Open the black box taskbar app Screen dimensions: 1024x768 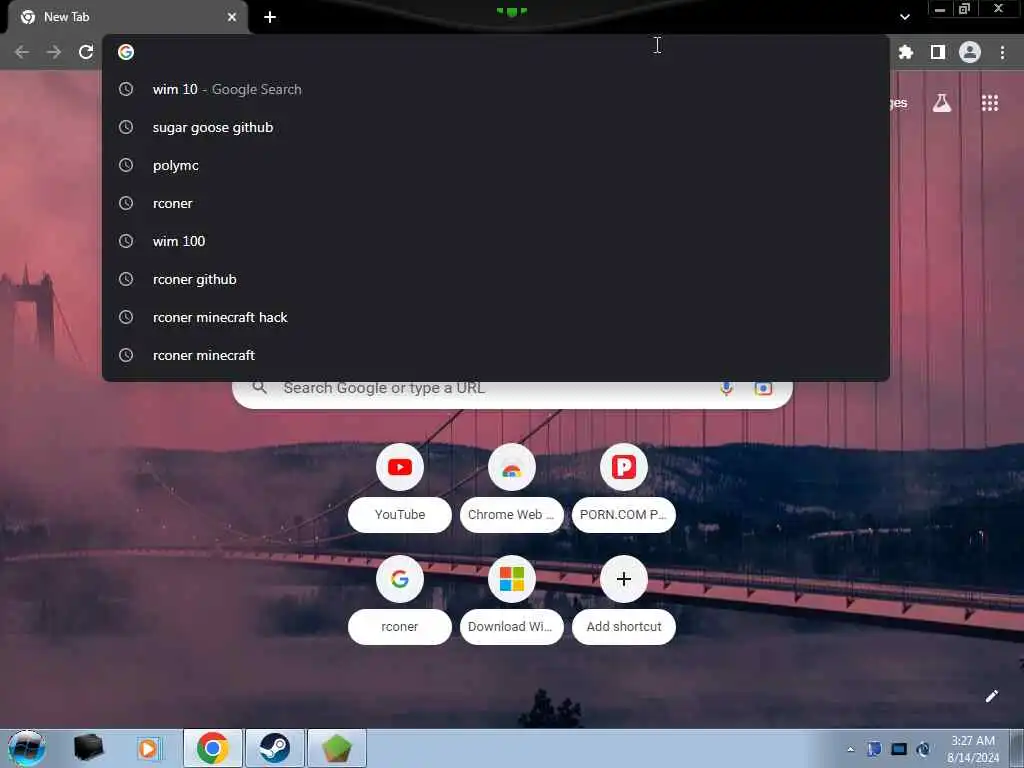88,748
